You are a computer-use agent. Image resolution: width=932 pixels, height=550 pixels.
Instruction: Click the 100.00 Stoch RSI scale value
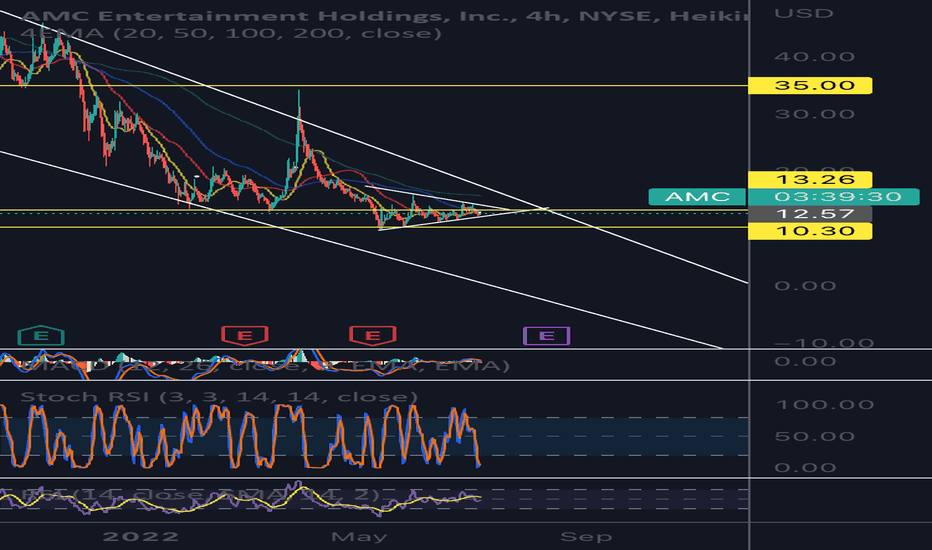click(824, 405)
